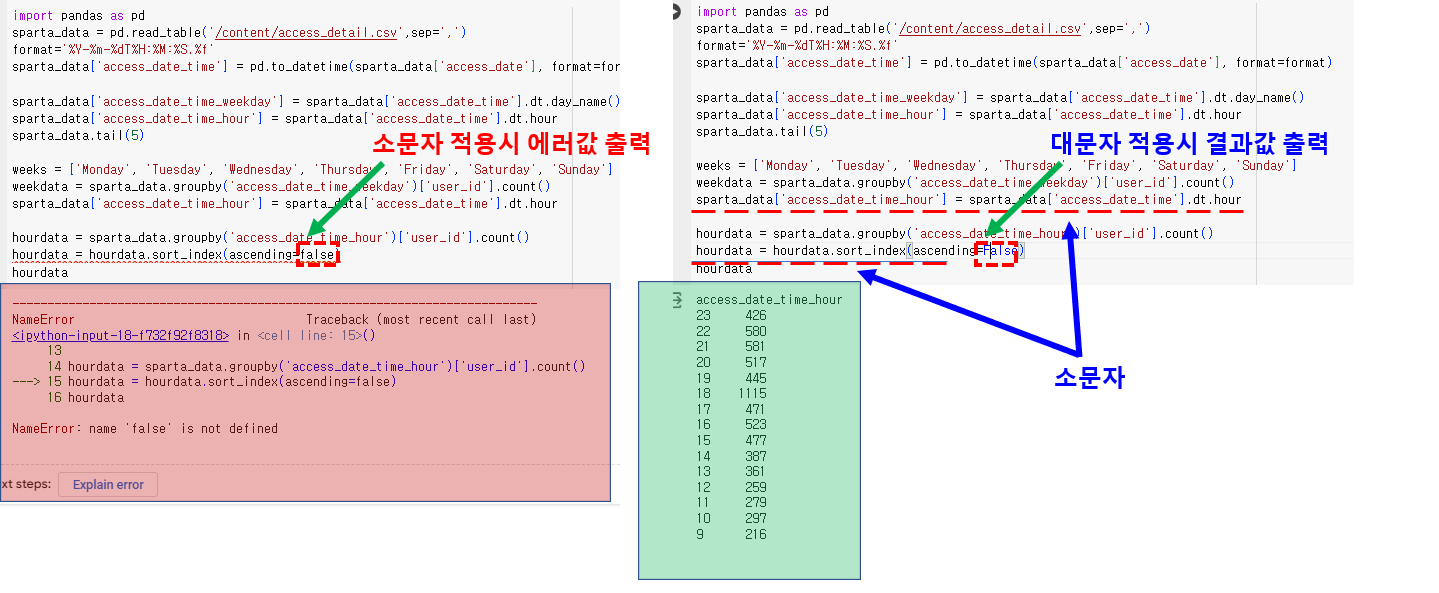Click the dt.day_name() line in the left cell
The image size is (1439, 593).
tap(316, 101)
